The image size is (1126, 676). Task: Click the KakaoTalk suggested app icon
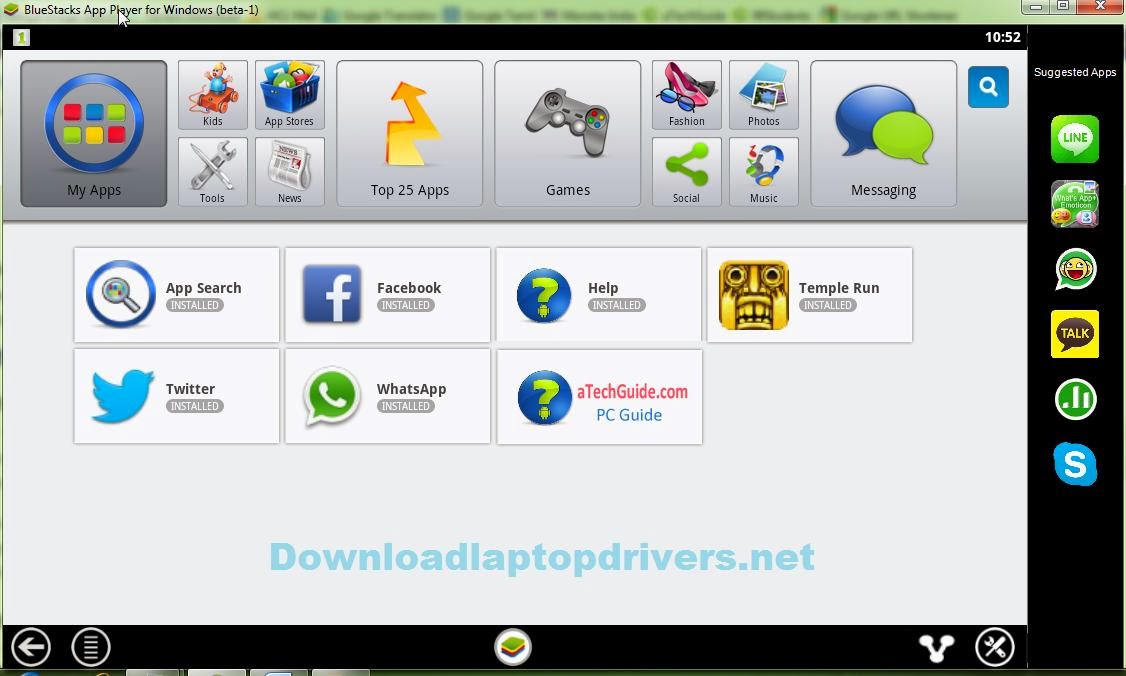pos(1075,334)
